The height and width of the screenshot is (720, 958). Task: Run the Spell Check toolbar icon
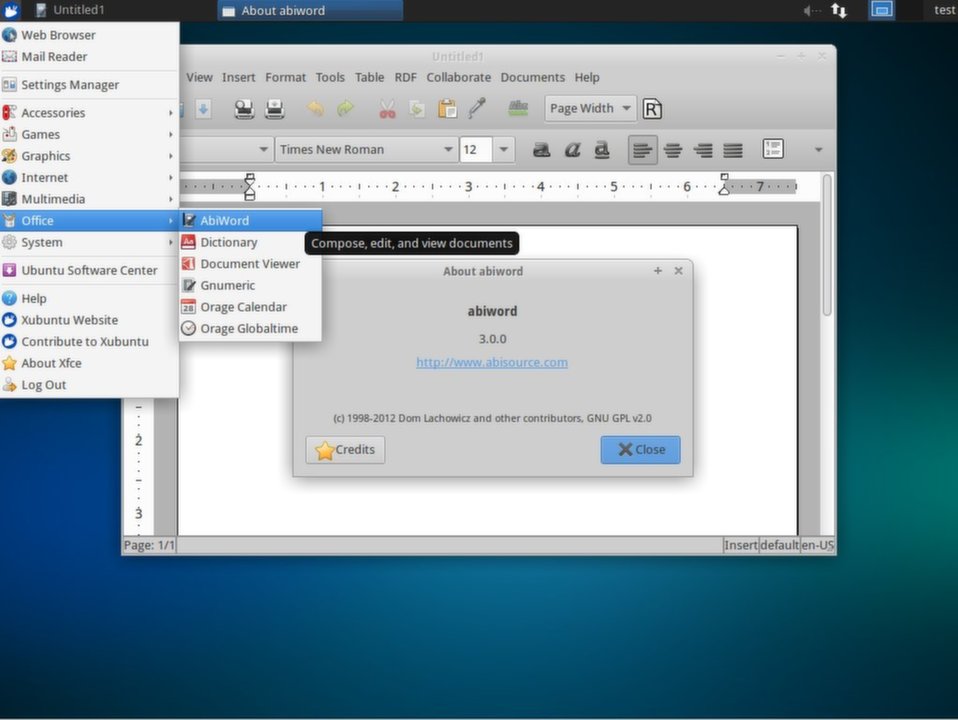coord(518,109)
